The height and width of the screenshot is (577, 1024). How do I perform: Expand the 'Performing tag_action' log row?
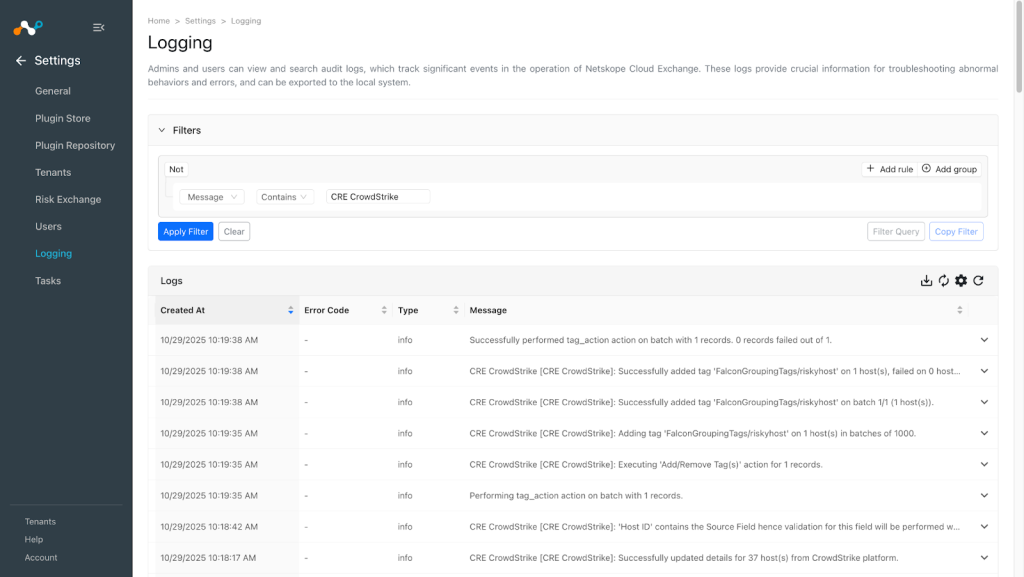(984, 495)
